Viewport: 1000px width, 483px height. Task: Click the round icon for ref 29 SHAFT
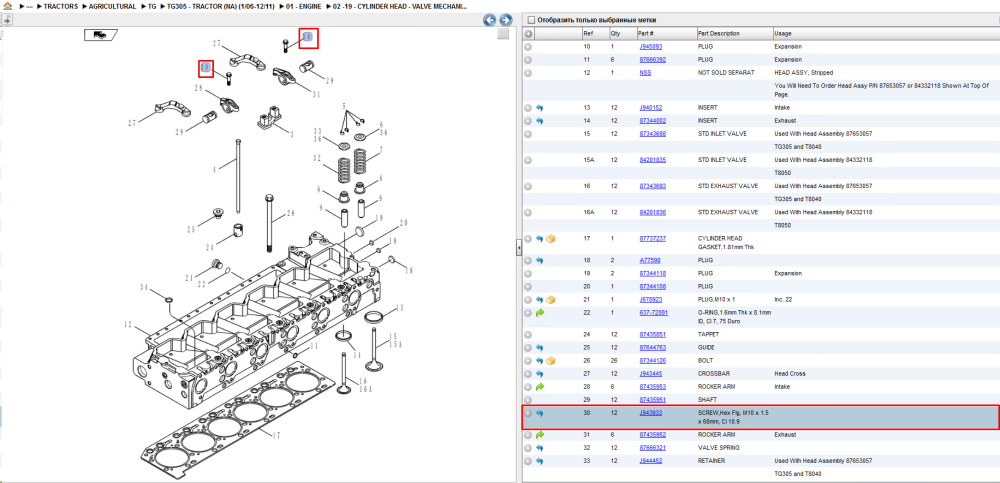[528, 400]
